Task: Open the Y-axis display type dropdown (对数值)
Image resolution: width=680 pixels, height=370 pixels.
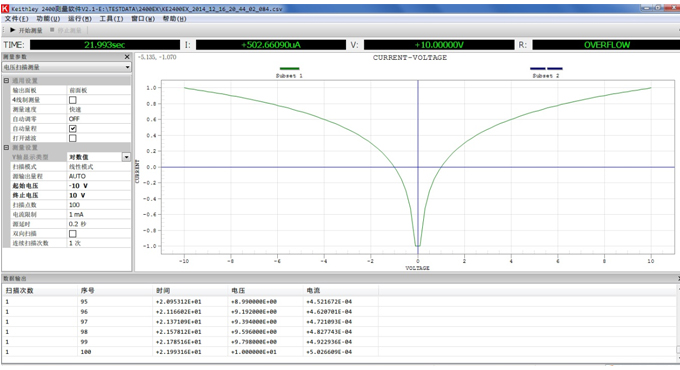Action: (99, 157)
